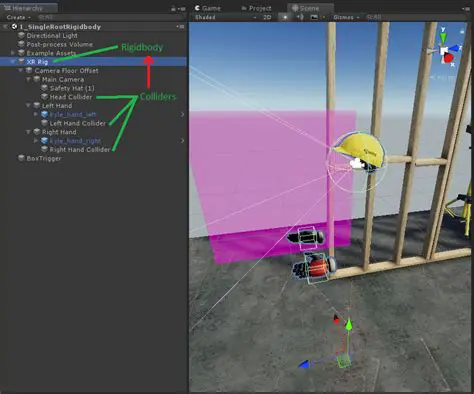Click the blue Z axis cone on gizmo
Screen dimensions: 474x394
pyautogui.click(x=455, y=49)
